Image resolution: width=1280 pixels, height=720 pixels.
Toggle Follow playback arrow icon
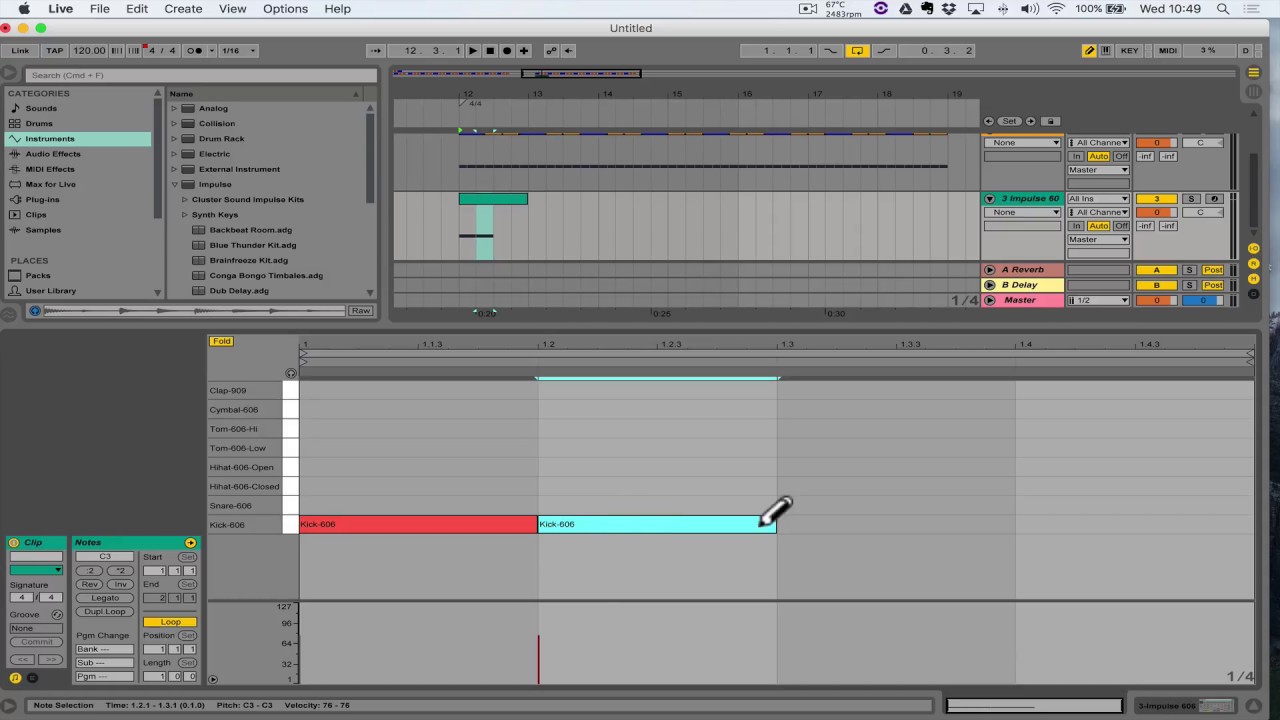coord(376,51)
